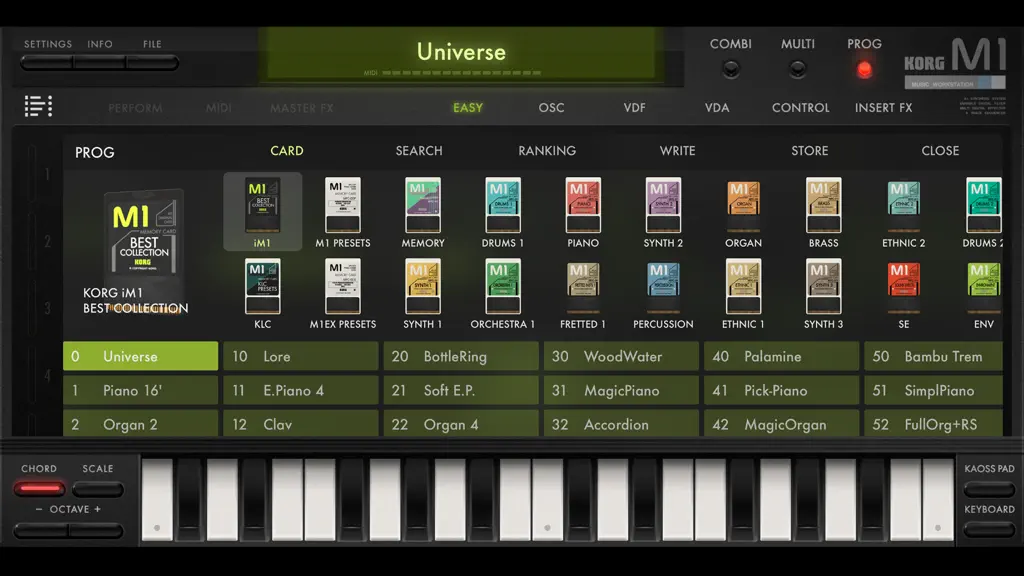The height and width of the screenshot is (576, 1024).
Task: Click CLOSE in the browser
Action: 940,151
